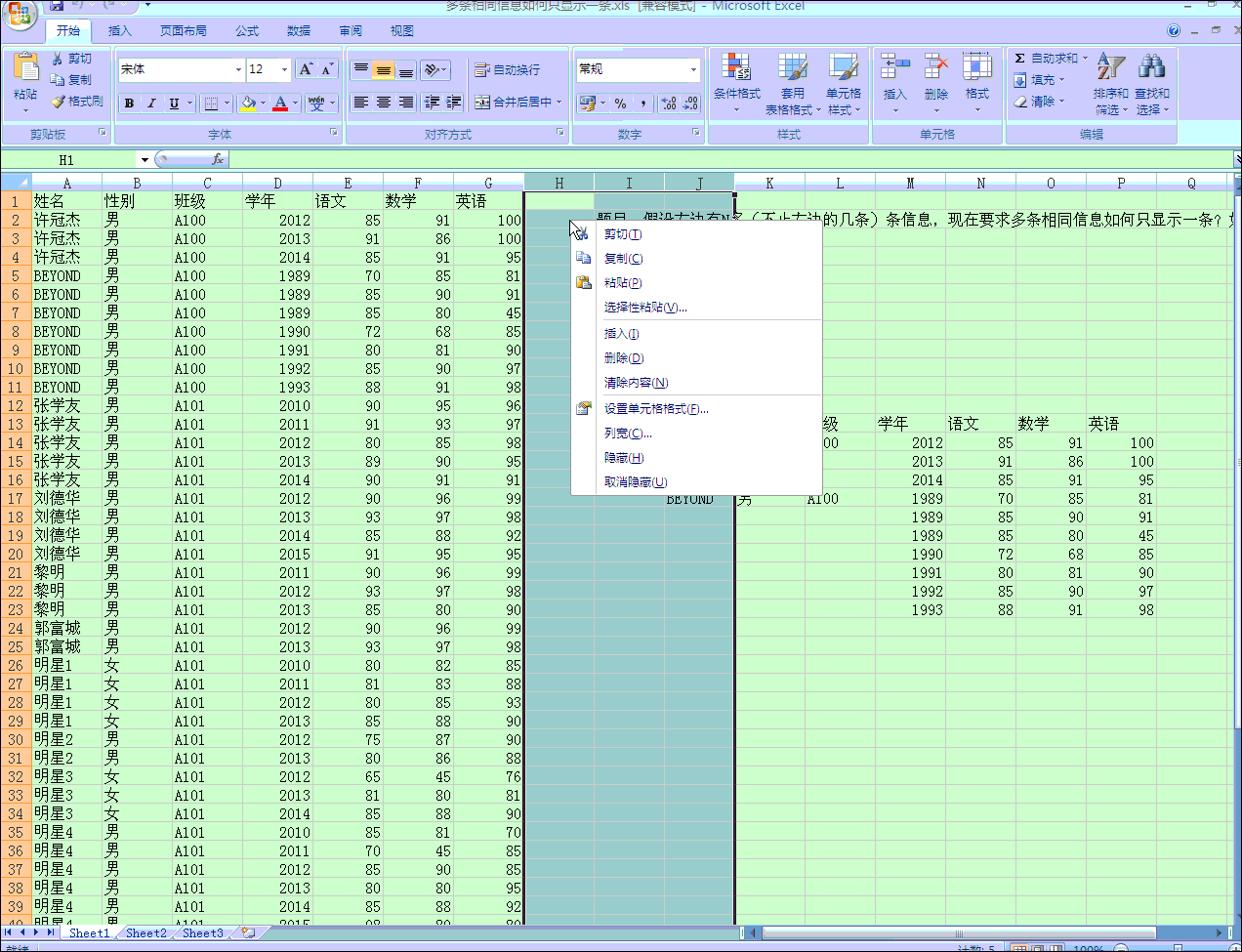The height and width of the screenshot is (952, 1242).
Task: Click the Sort and Filter (排序和筛选) icon
Action: 1110,68
